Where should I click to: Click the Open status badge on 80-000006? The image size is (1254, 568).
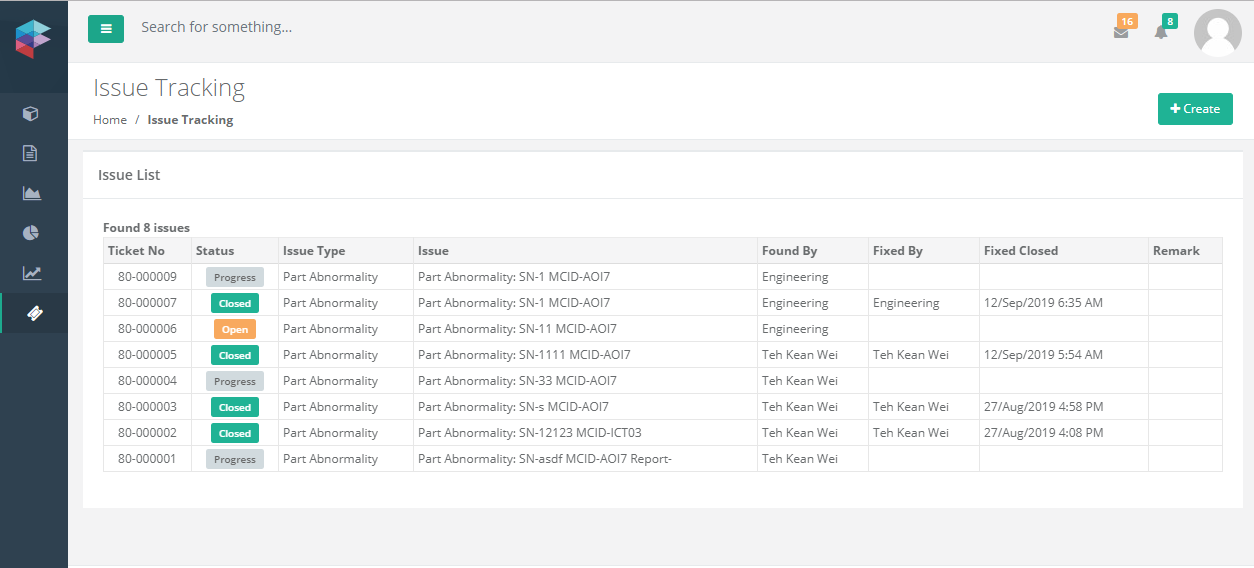235,329
